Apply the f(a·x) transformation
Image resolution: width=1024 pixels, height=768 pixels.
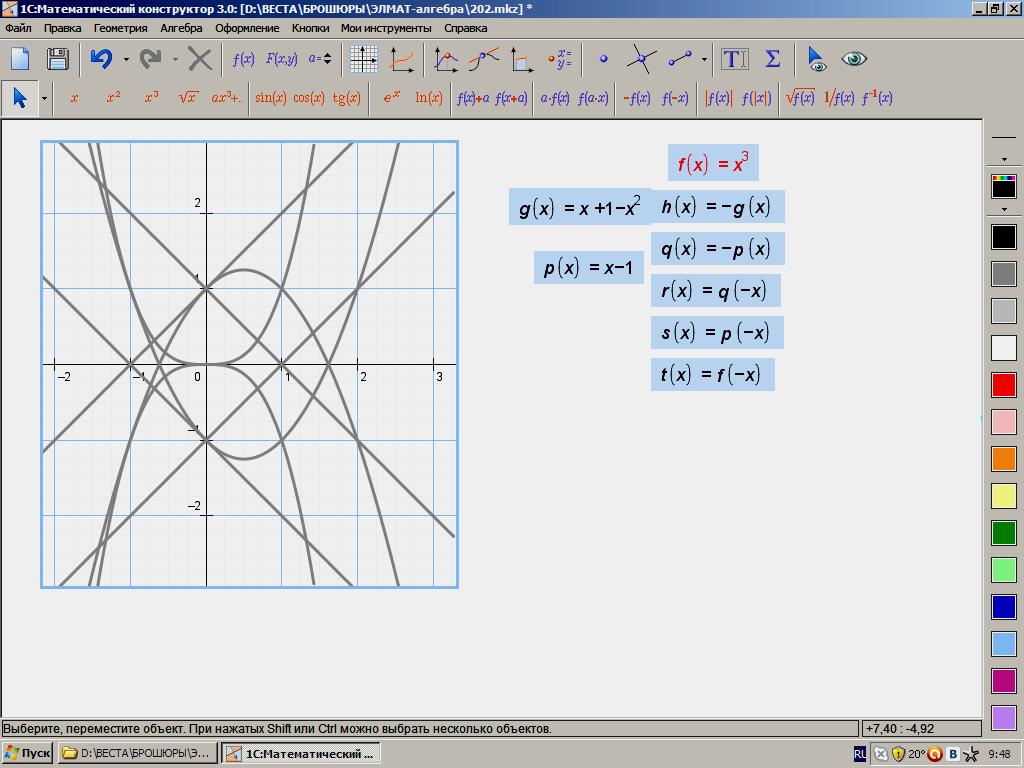(593, 98)
